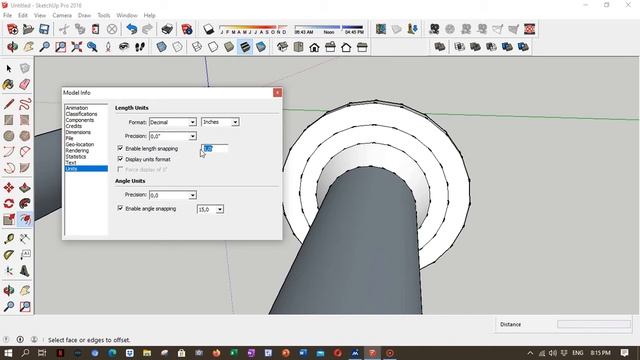
Task: Click the Open folder icon
Action: tap(28, 29)
